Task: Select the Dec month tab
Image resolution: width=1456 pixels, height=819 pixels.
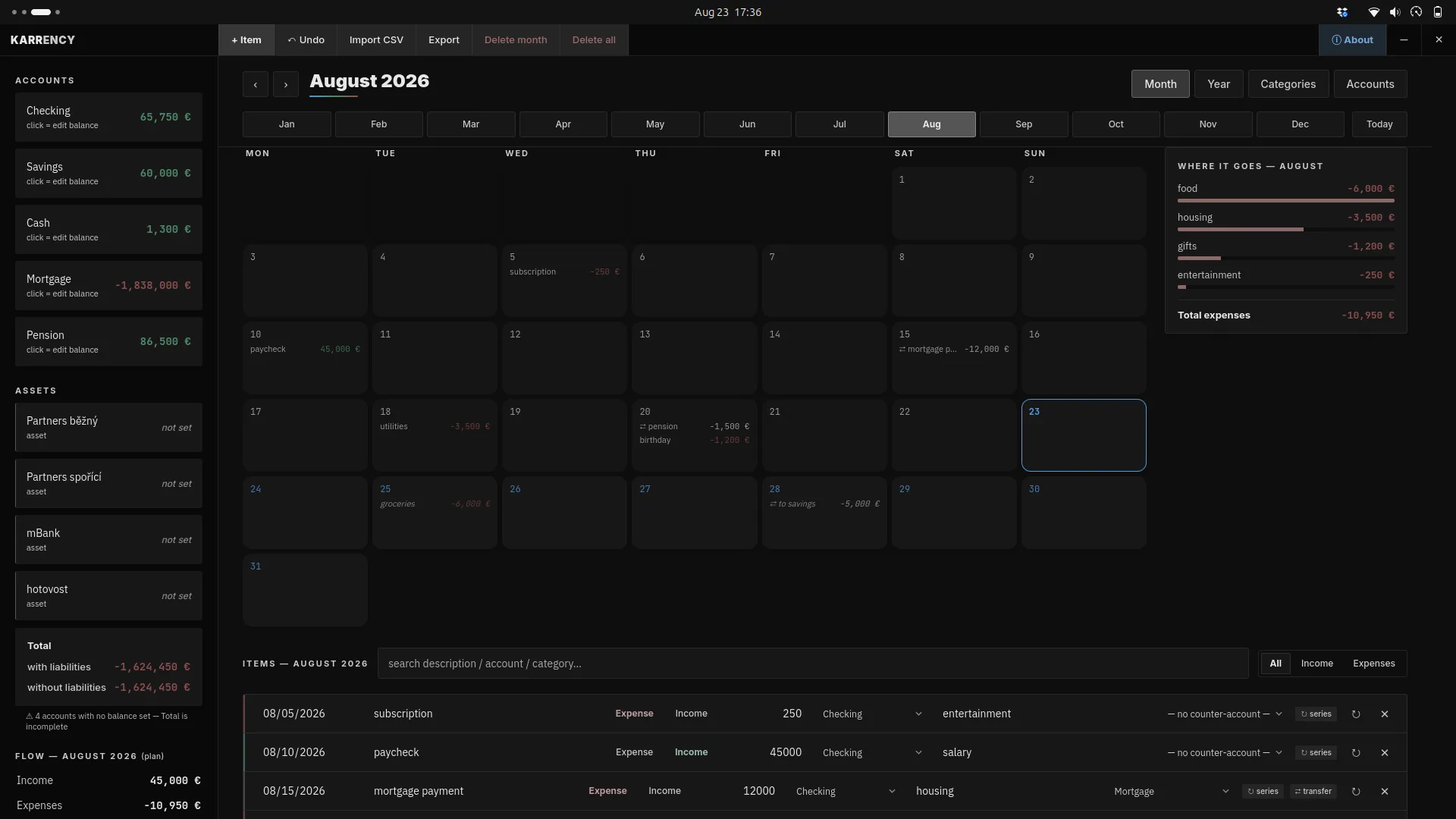Action: point(1300,124)
